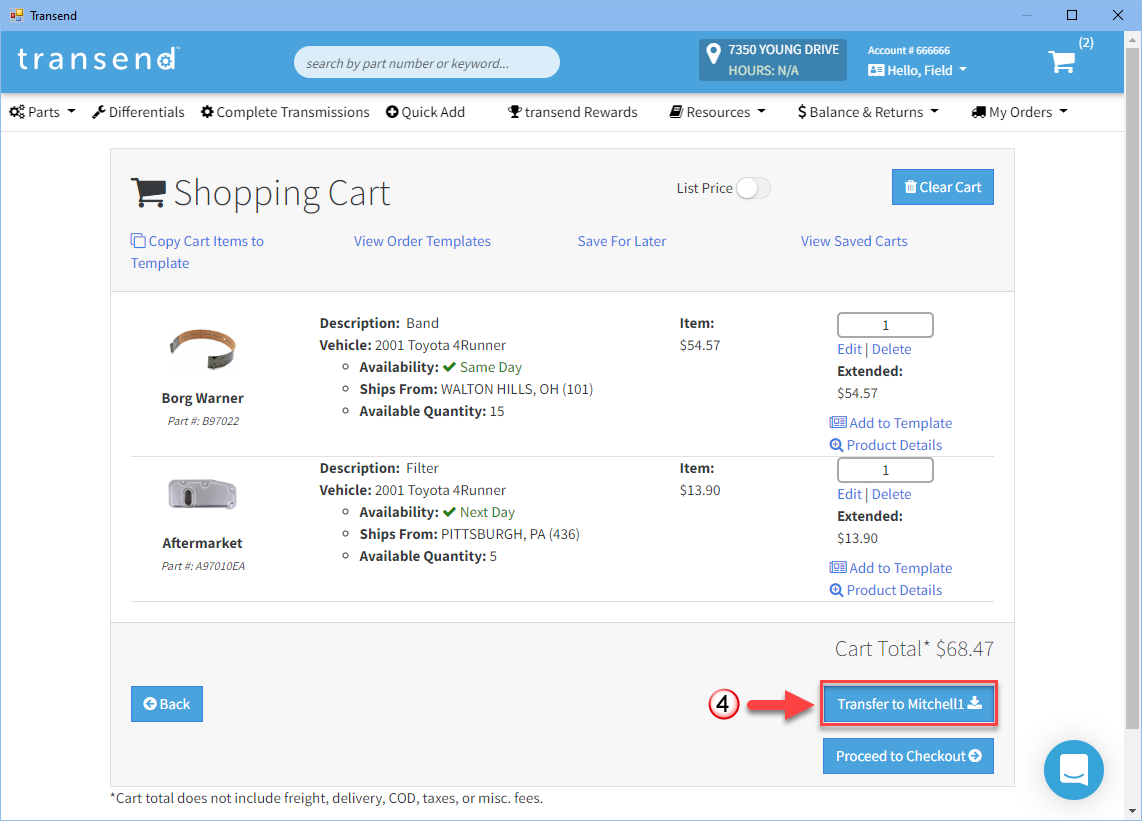The image size is (1142, 821).
Task: Click the Borg Warner band thumbnail
Action: pyautogui.click(x=202, y=349)
